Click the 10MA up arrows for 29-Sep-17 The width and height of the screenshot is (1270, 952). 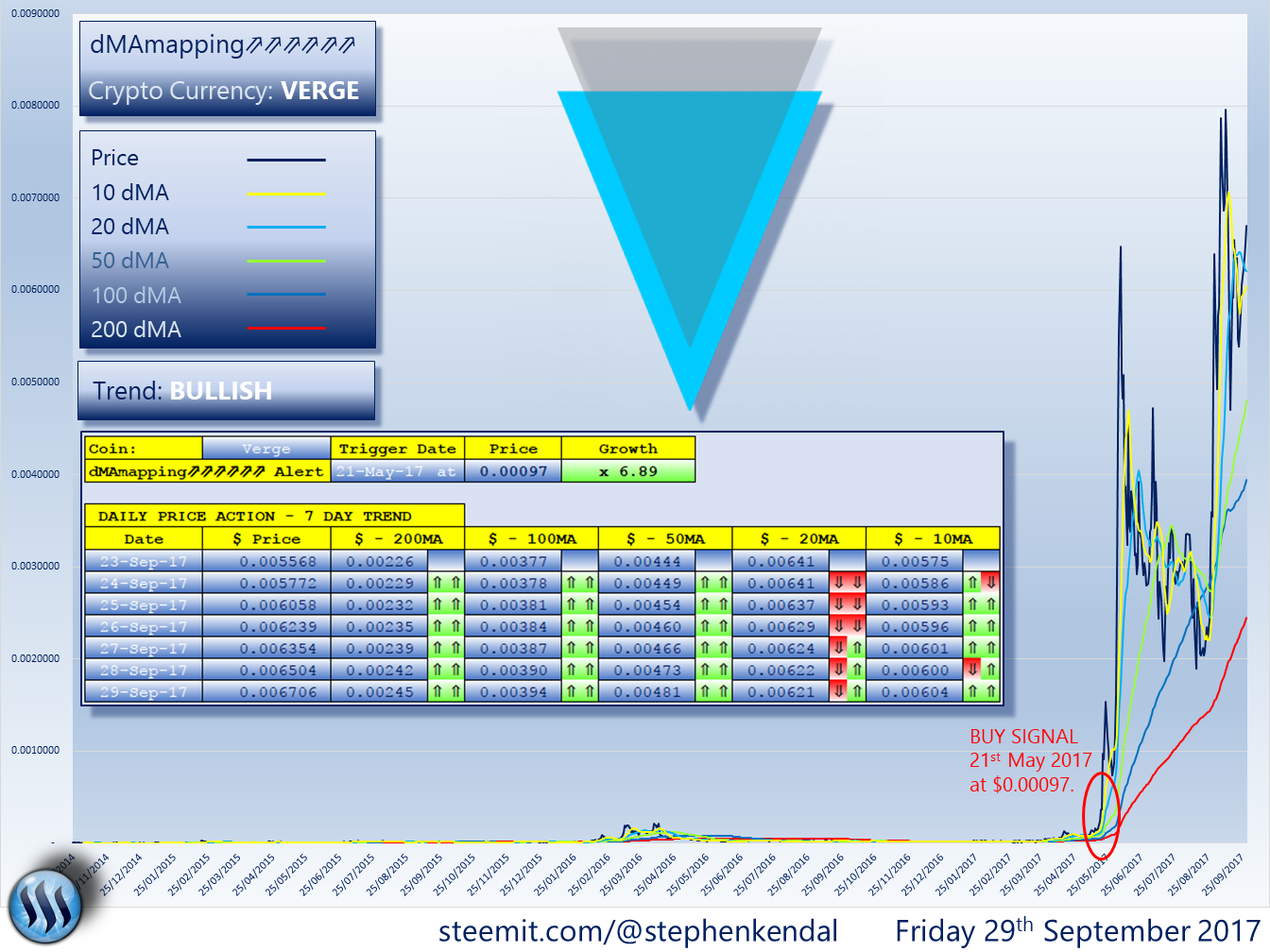coord(982,692)
